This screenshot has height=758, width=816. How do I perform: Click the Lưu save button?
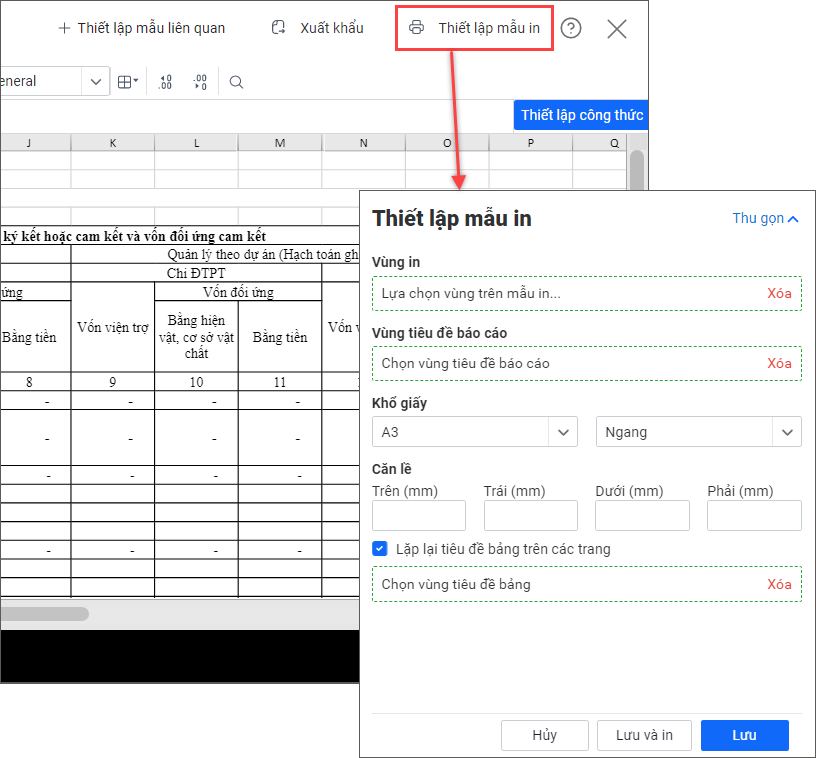[x=744, y=735]
